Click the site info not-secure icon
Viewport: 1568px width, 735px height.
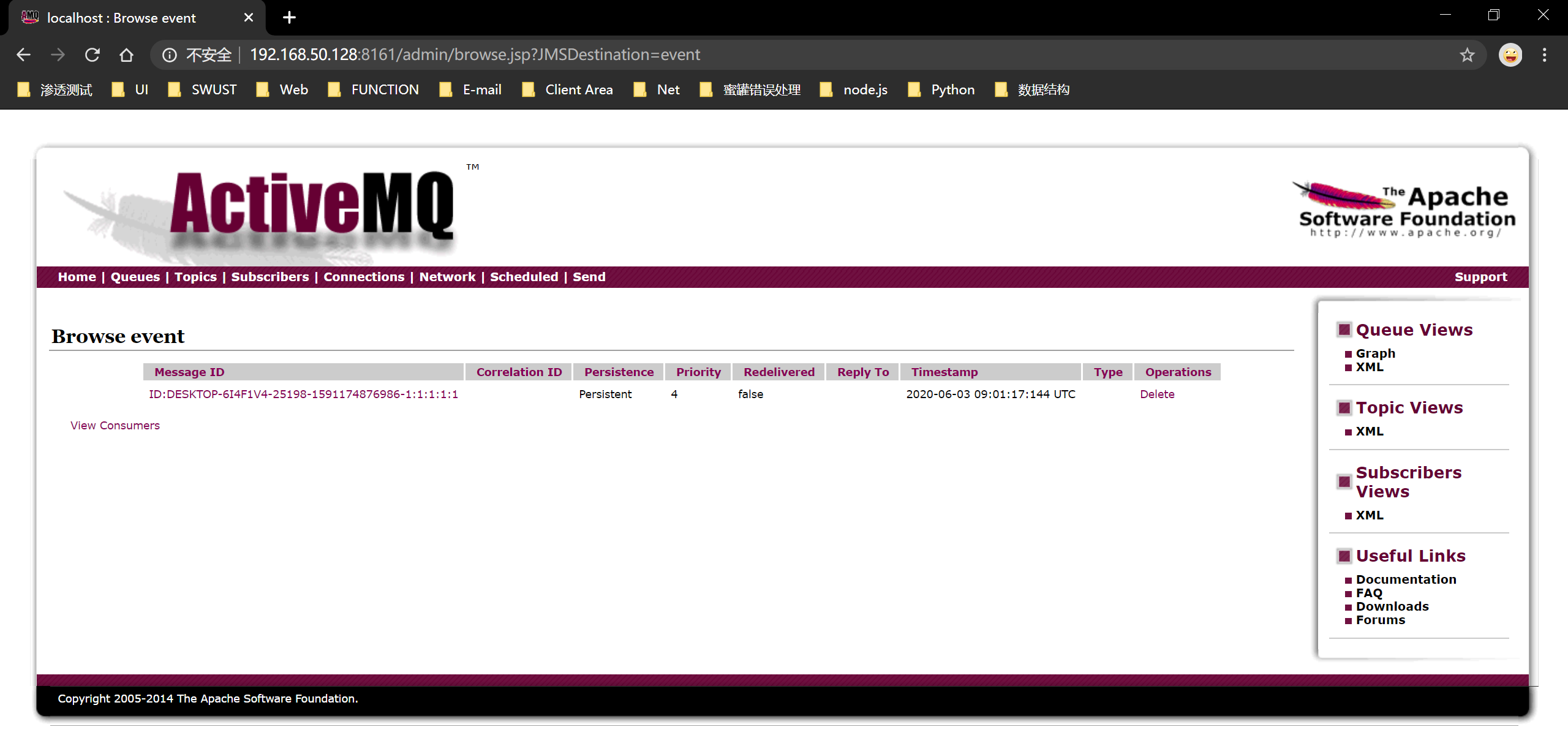tap(170, 55)
